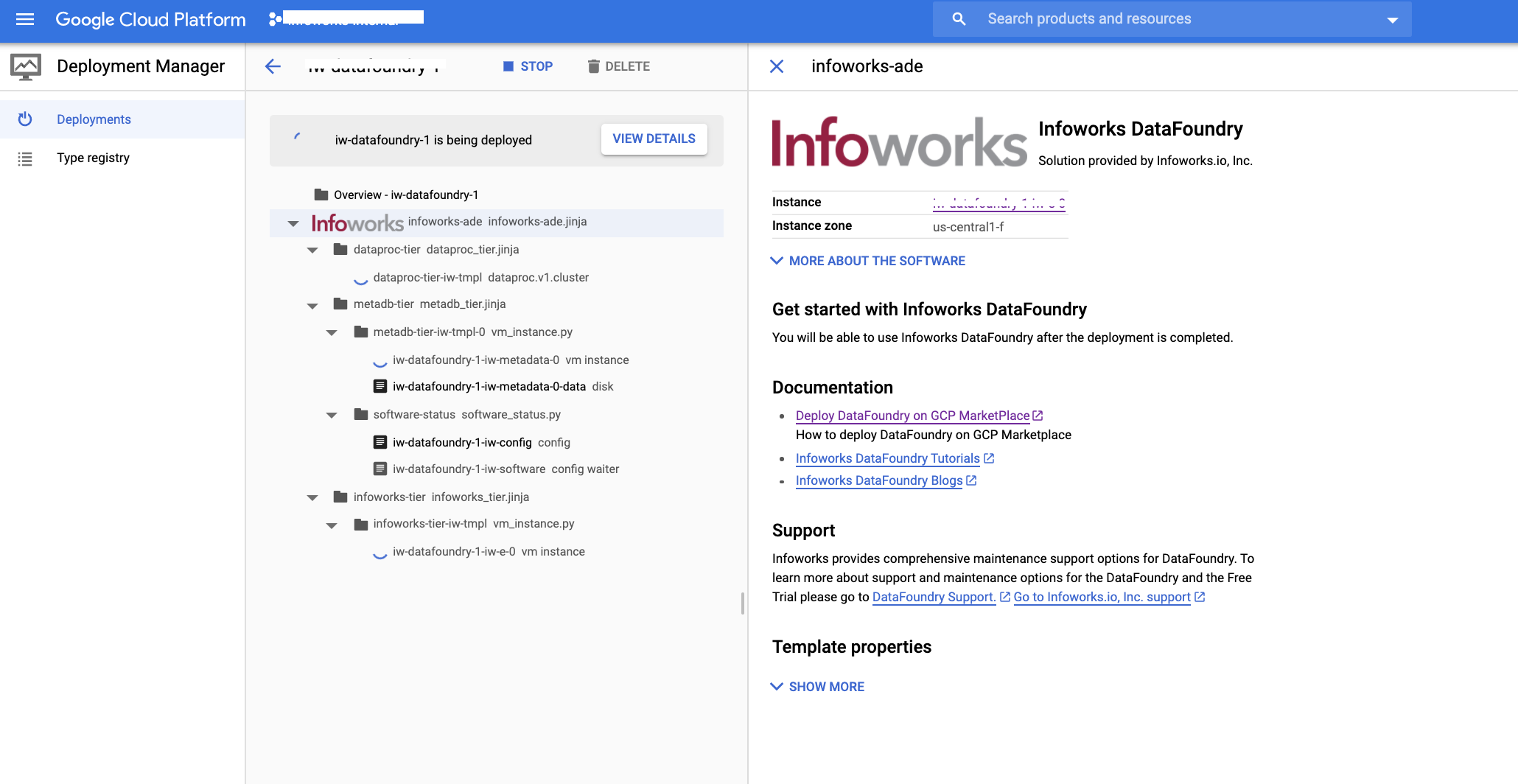Select dataproc-tier-iw-tmpl dataproc.v1.cluster row
The width and height of the screenshot is (1518, 784).
point(480,278)
